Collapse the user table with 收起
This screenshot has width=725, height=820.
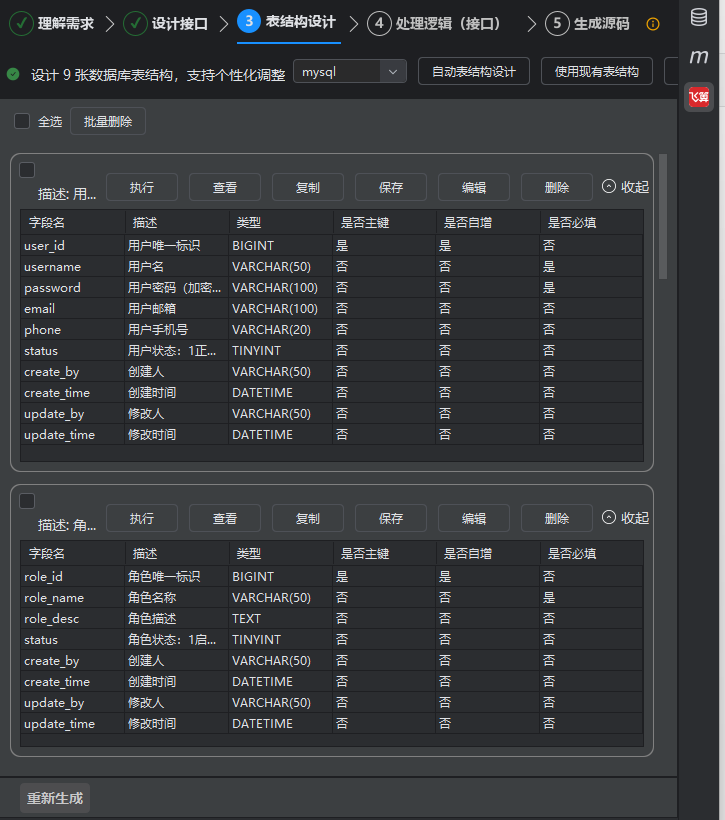[626, 187]
